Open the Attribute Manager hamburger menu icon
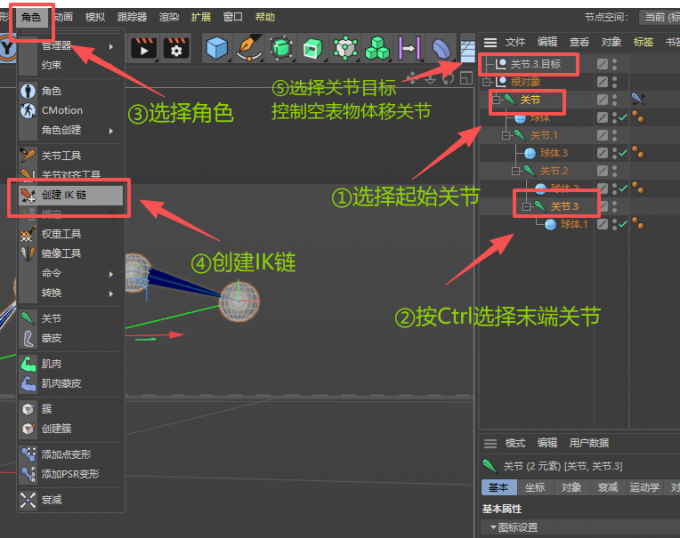Screen dimensions: 680x538 (490, 443)
